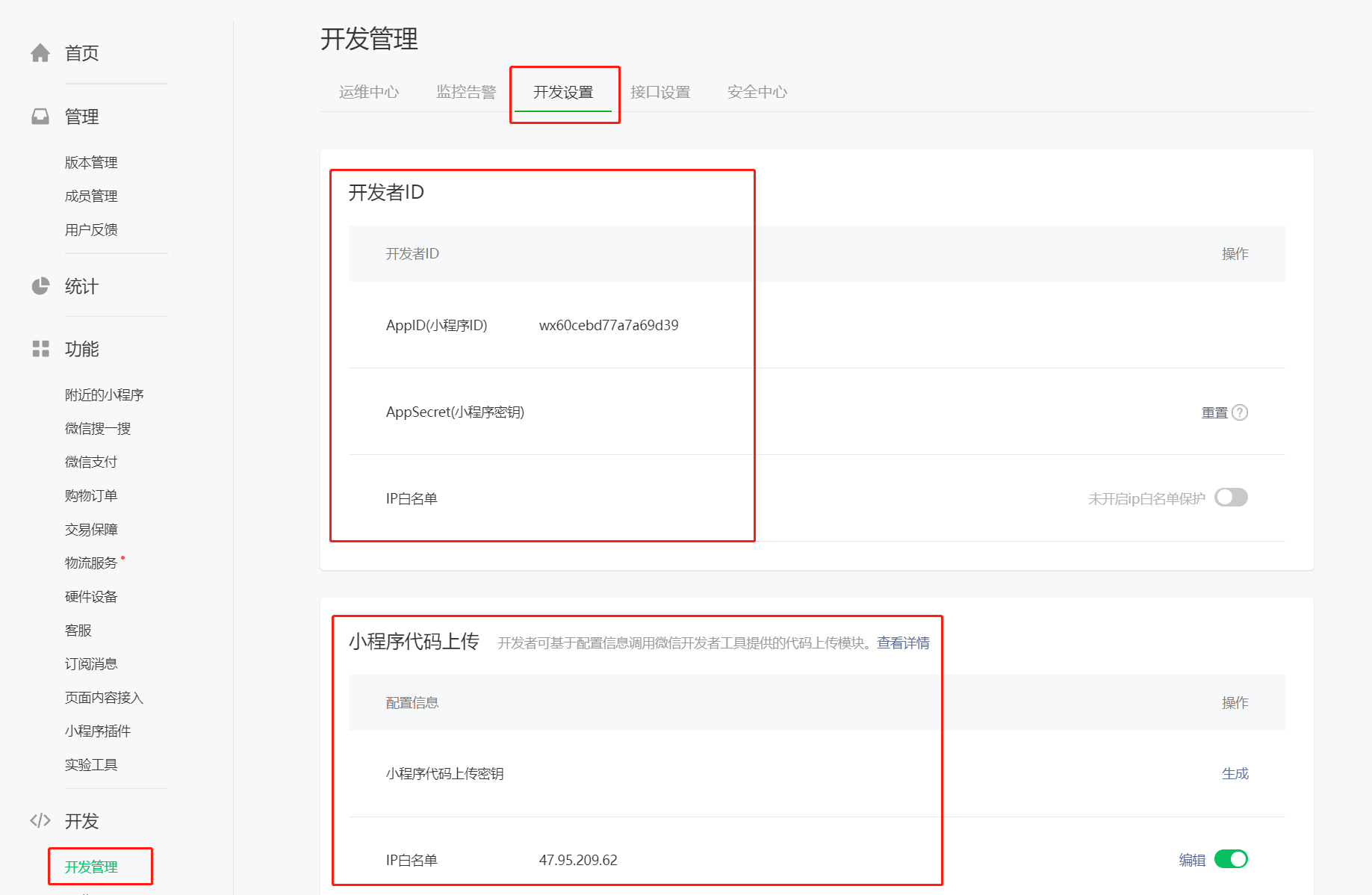Open 硬件设备 in the sidebar

tap(91, 596)
